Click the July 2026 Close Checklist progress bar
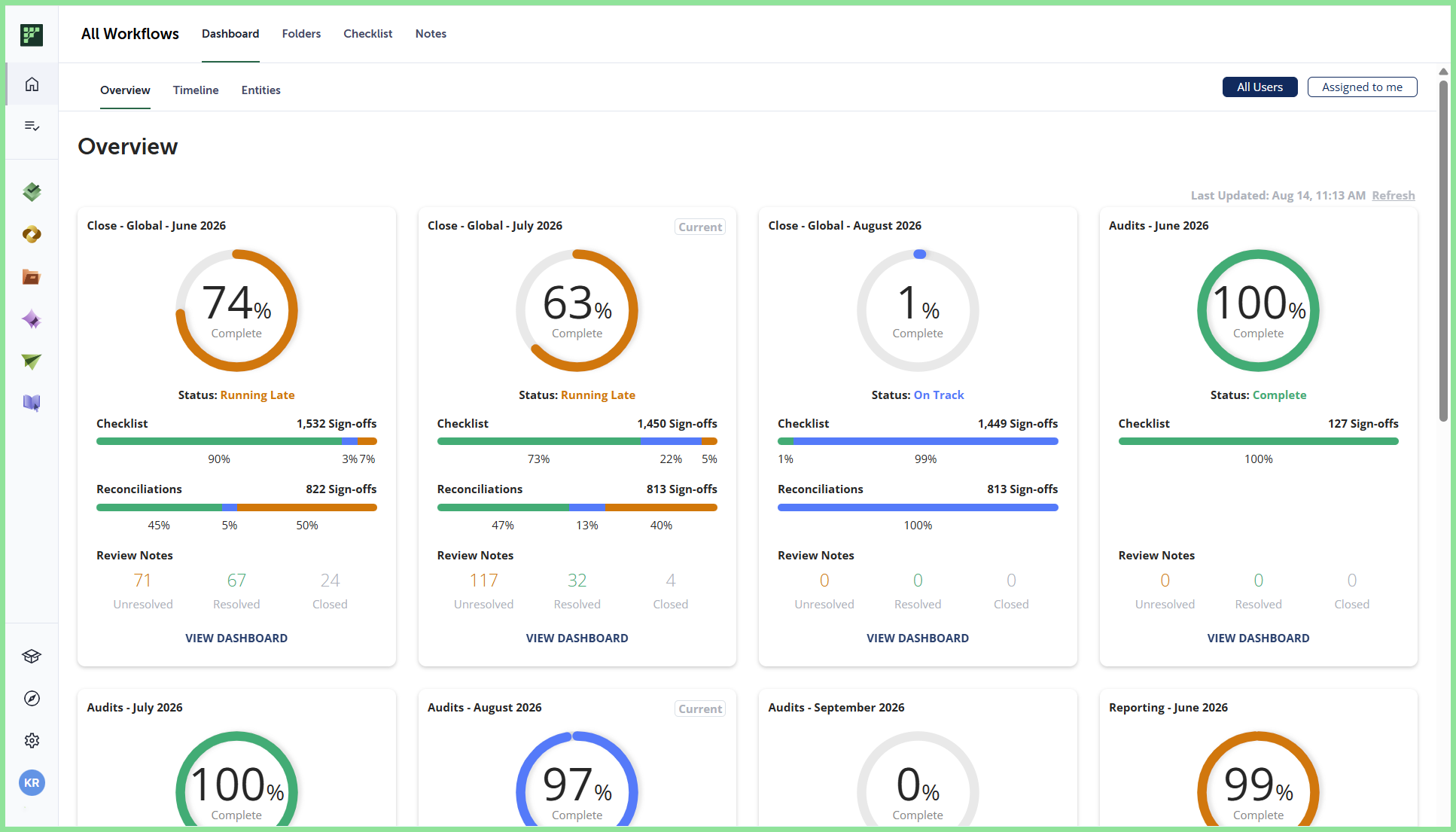1456x832 pixels. click(x=577, y=442)
